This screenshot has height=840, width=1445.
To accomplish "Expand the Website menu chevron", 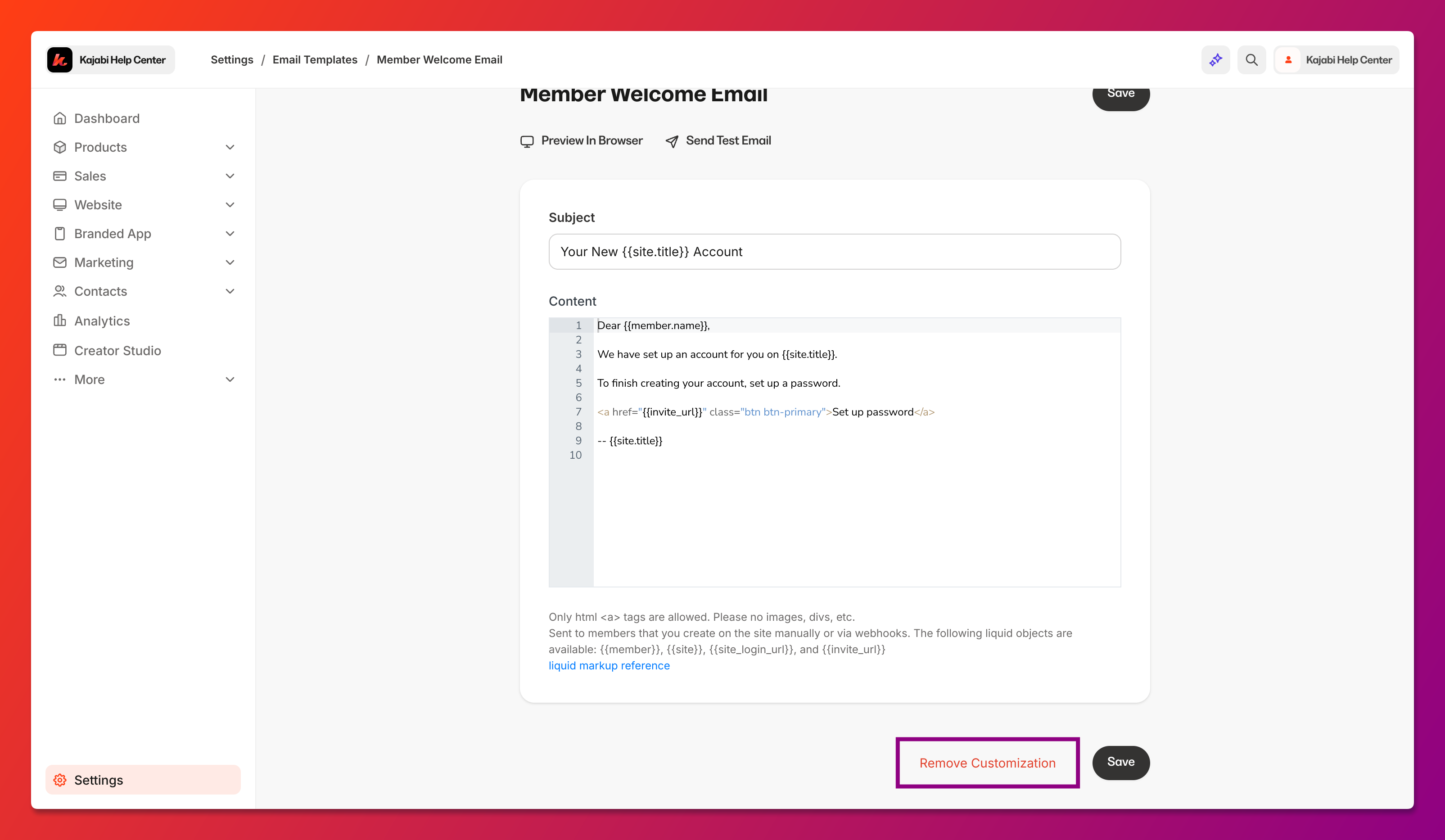I will (x=230, y=205).
